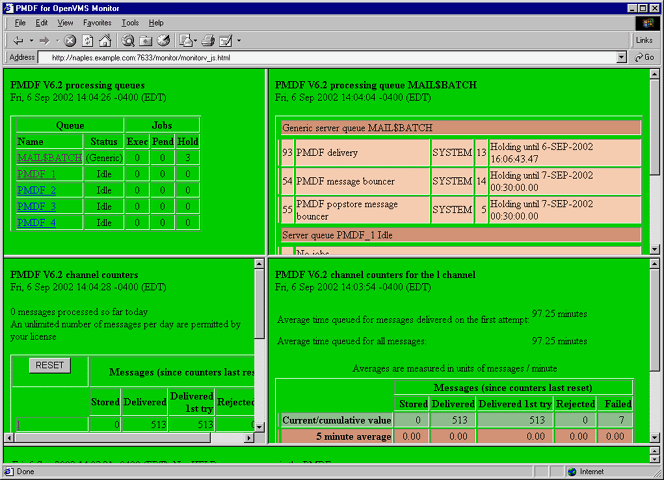The height and width of the screenshot is (480, 664).
Task: Click inside the Address URL field
Action: [326, 58]
